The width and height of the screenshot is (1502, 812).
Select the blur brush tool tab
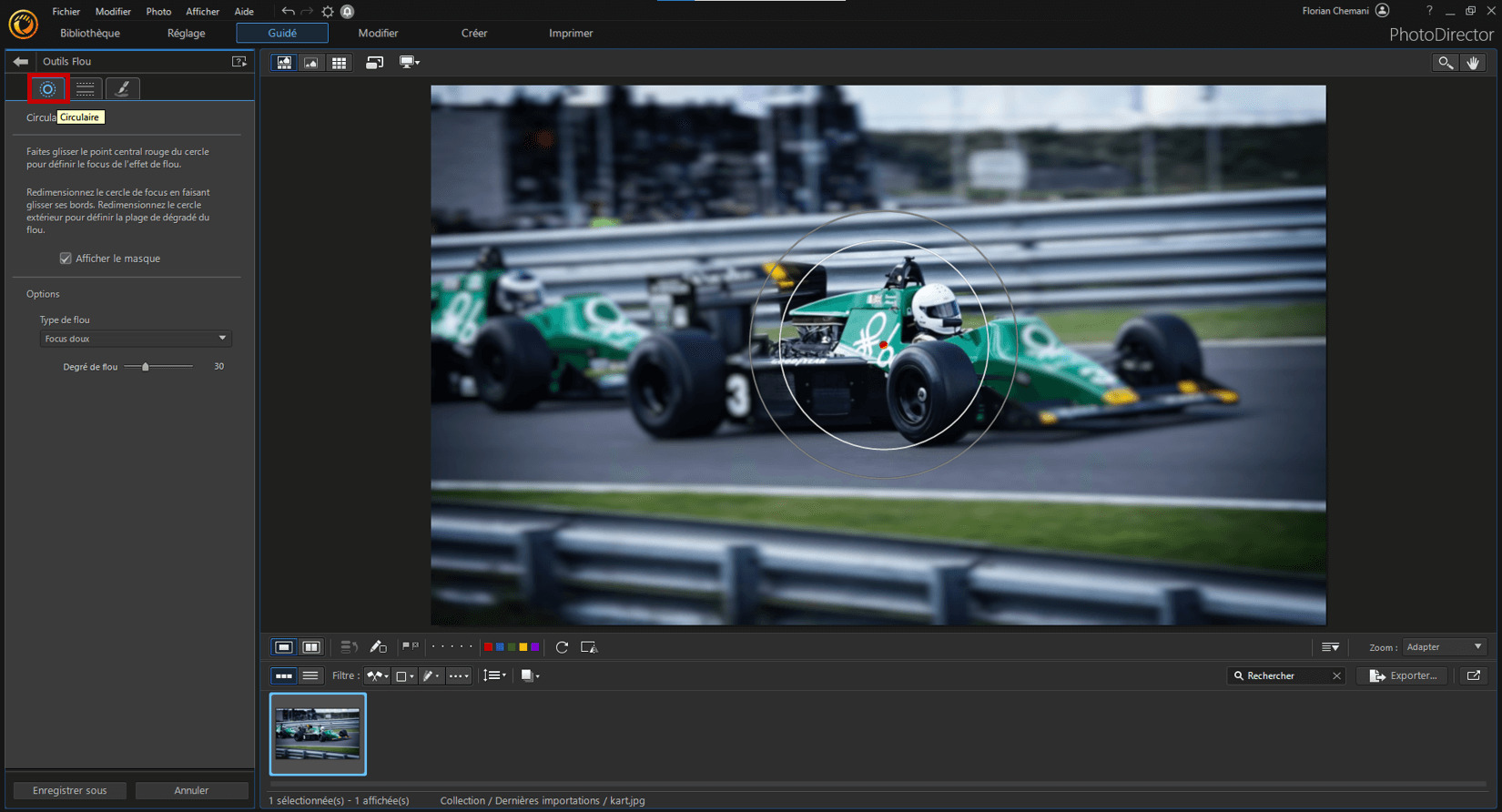[x=123, y=88]
